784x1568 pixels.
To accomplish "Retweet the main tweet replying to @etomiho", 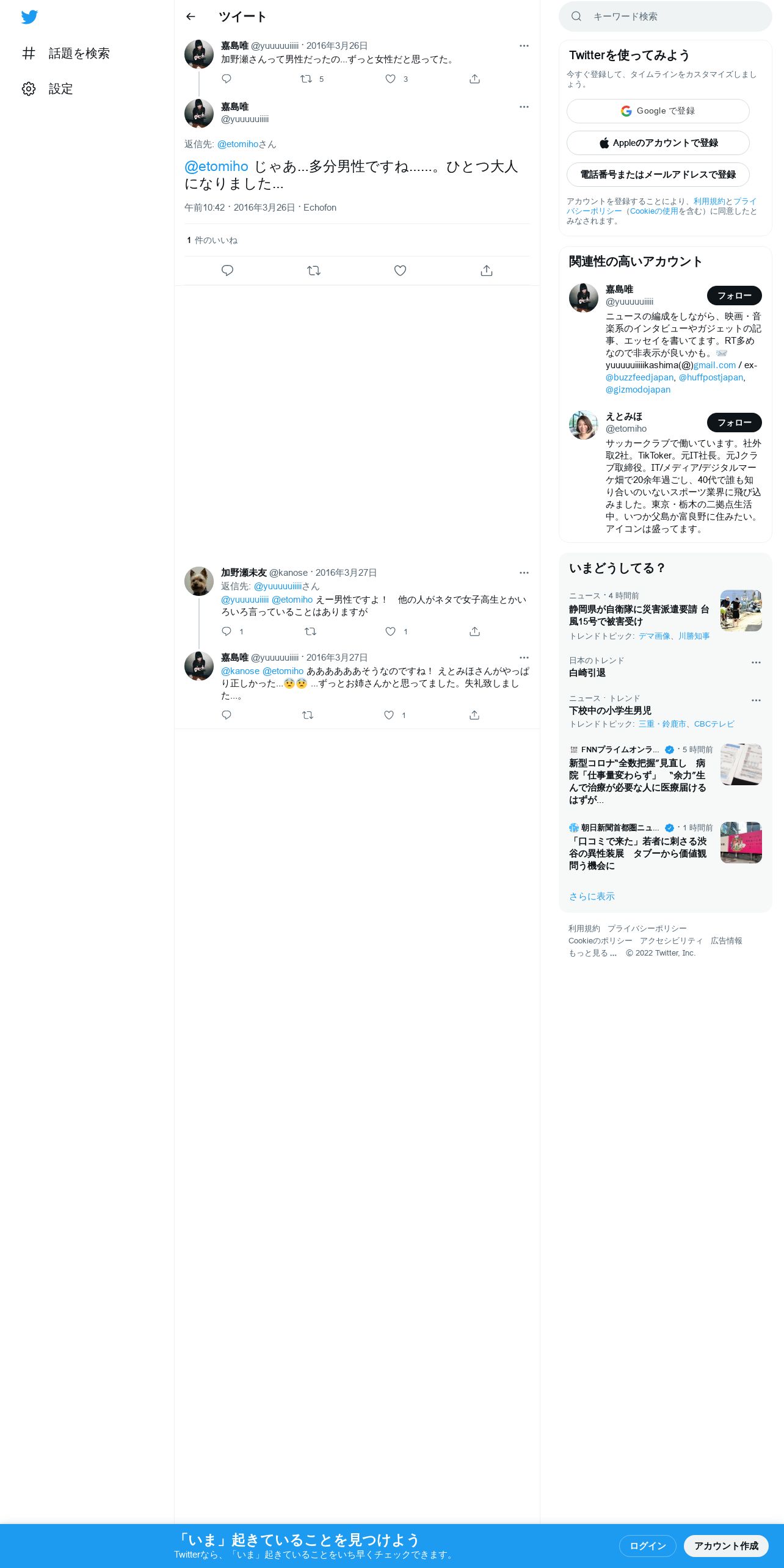I will coord(314,270).
